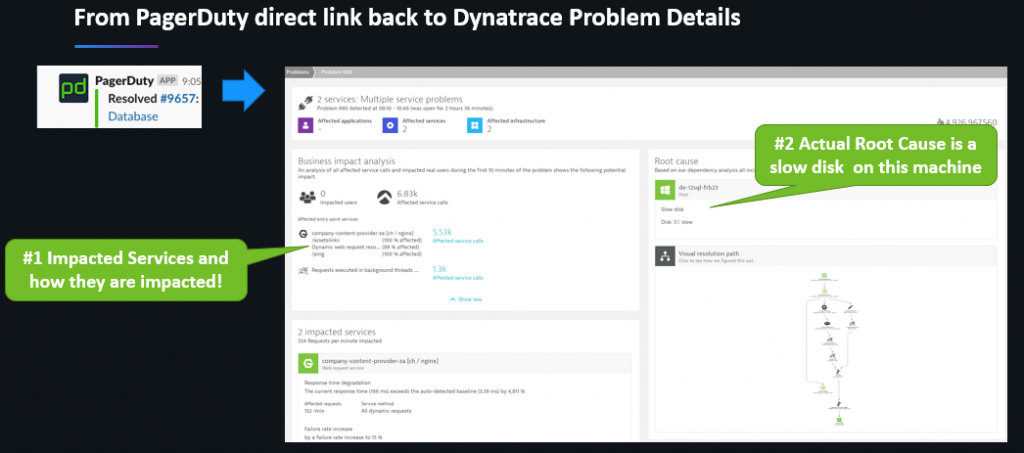Click the bottom green host node in graph
Image resolution: width=1024 pixels, height=453 pixels.
[837, 420]
